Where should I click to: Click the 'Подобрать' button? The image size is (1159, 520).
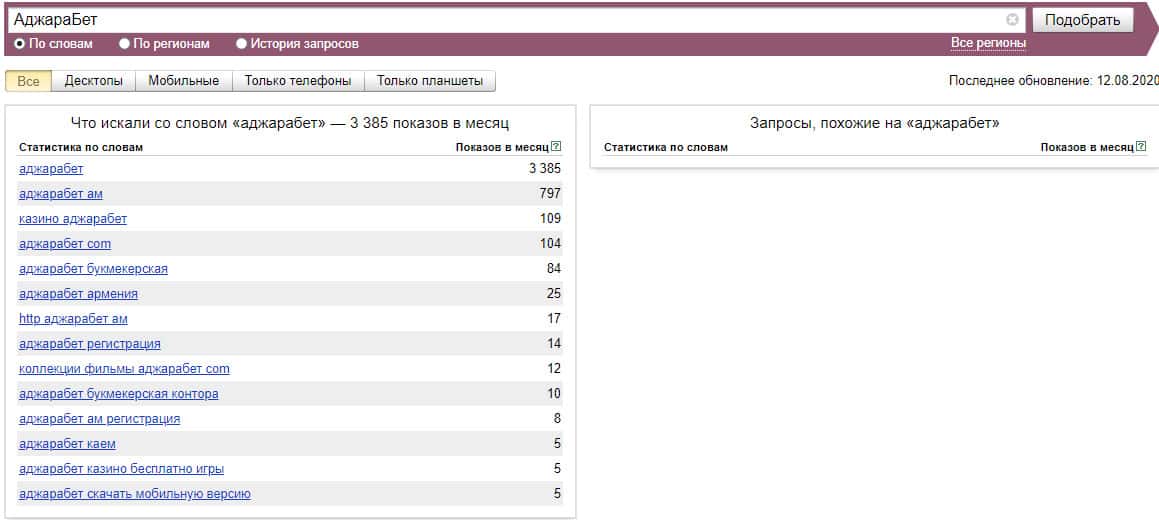click(x=1083, y=20)
